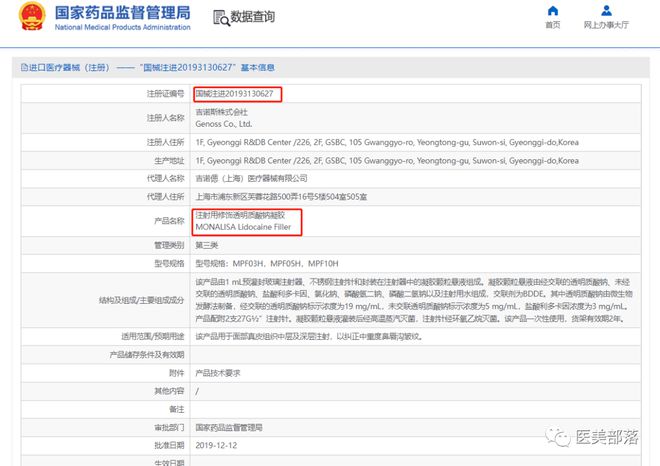
Task: Click approval date 2019-12-12
Action: point(216,445)
